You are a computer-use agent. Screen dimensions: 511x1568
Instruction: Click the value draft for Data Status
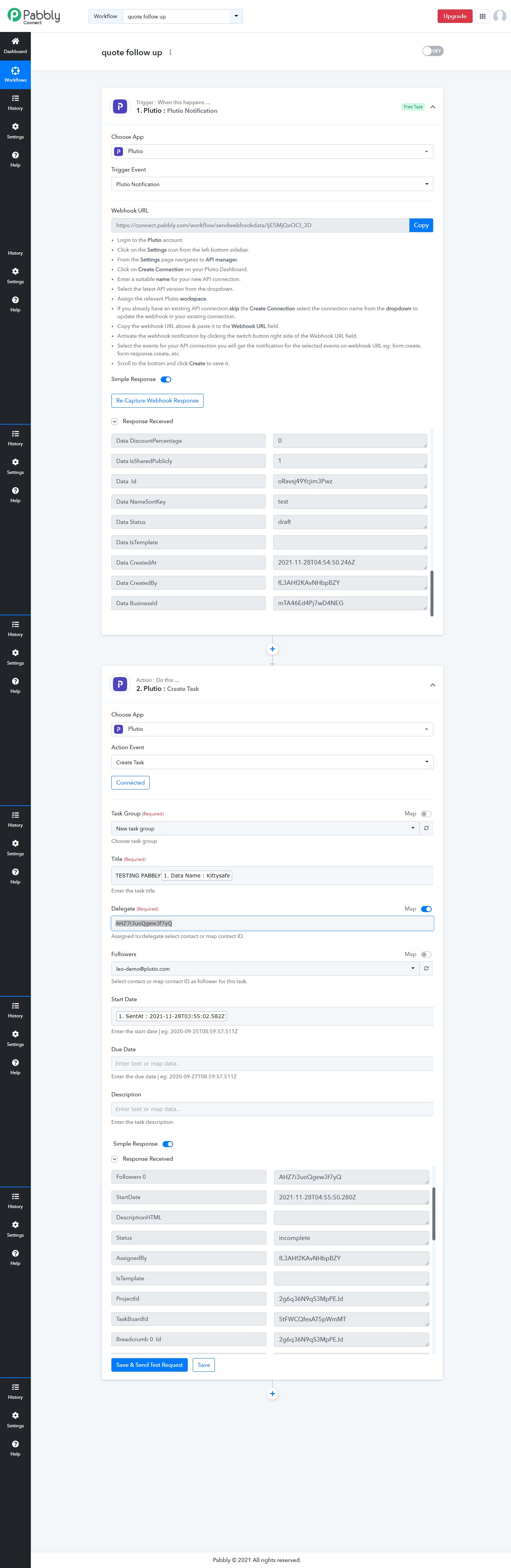point(350,522)
